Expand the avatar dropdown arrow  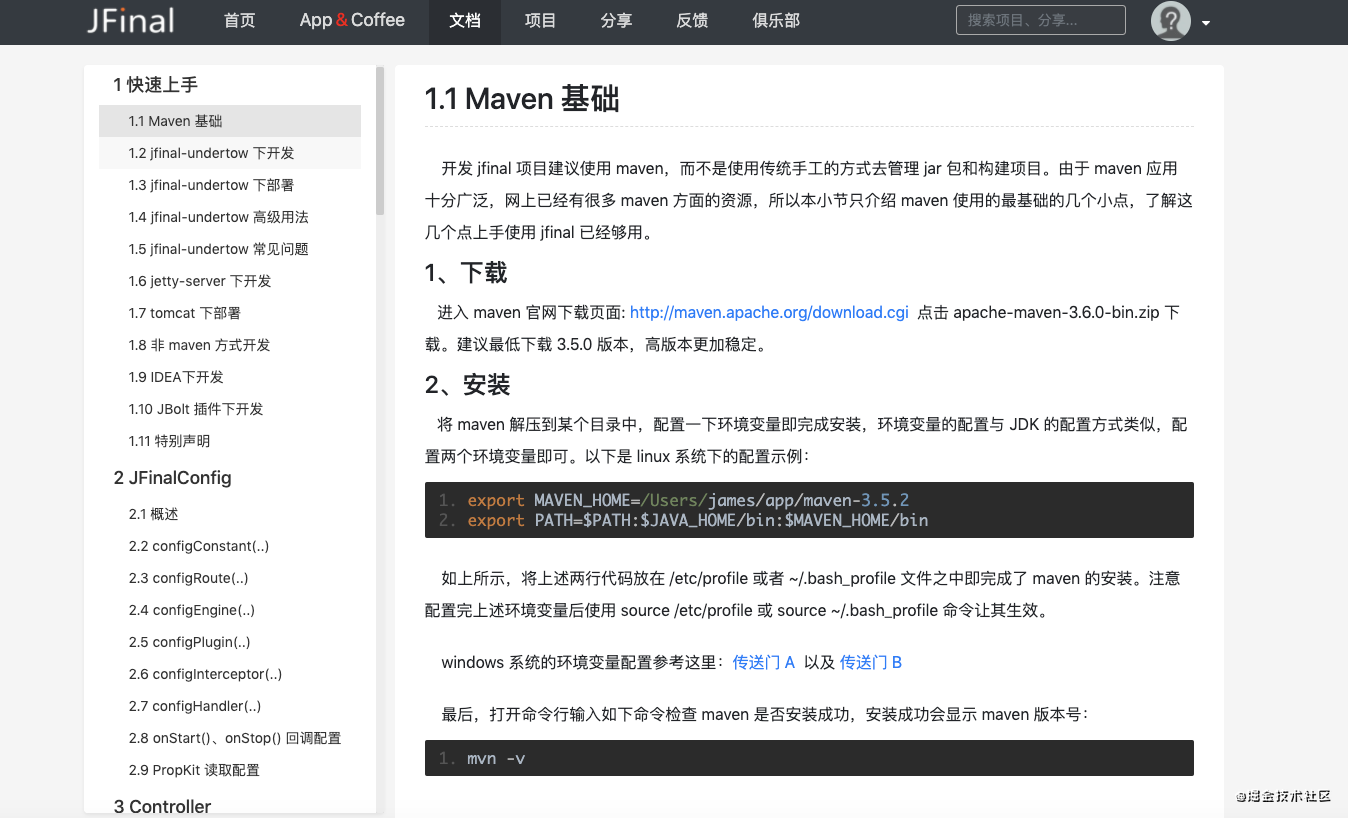(x=1206, y=23)
